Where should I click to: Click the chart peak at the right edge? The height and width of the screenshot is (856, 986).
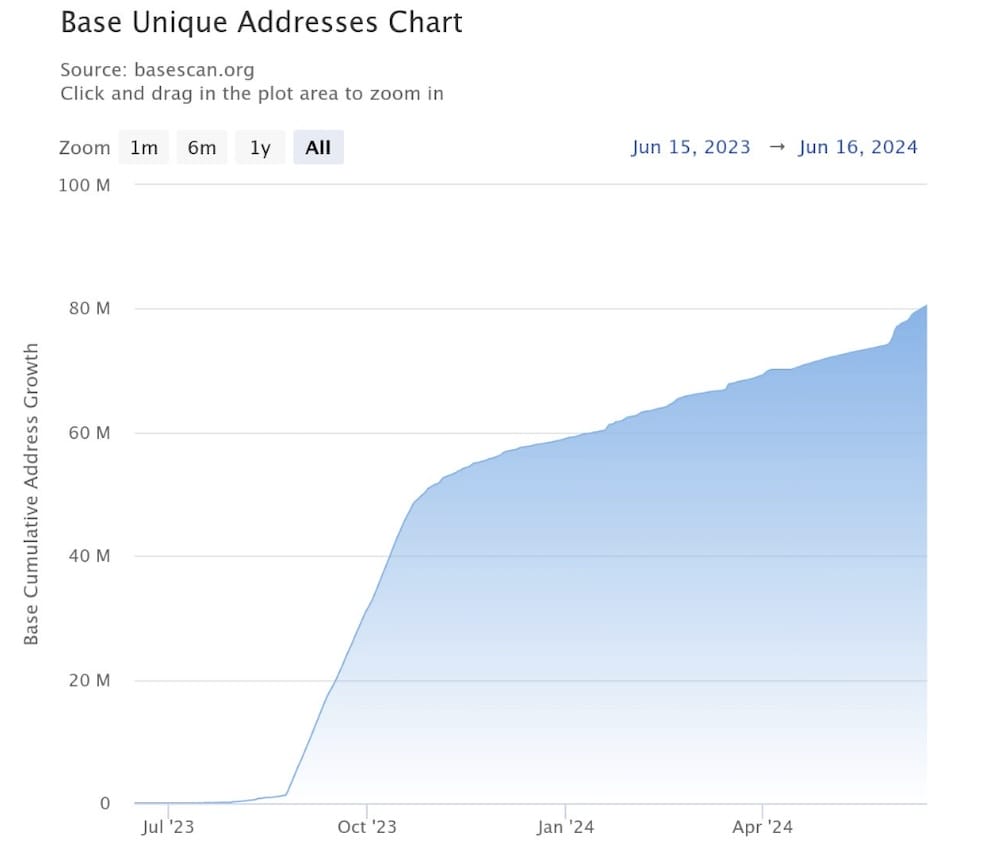coord(926,306)
